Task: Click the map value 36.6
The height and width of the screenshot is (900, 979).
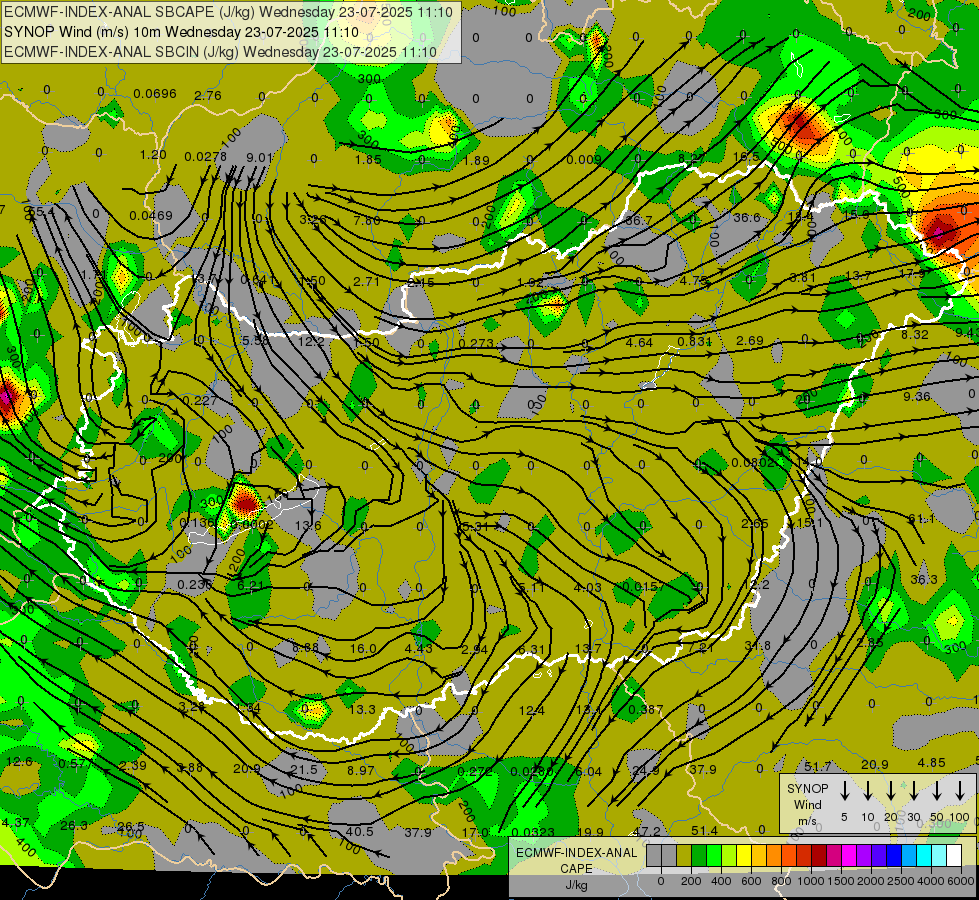Action: point(747,217)
